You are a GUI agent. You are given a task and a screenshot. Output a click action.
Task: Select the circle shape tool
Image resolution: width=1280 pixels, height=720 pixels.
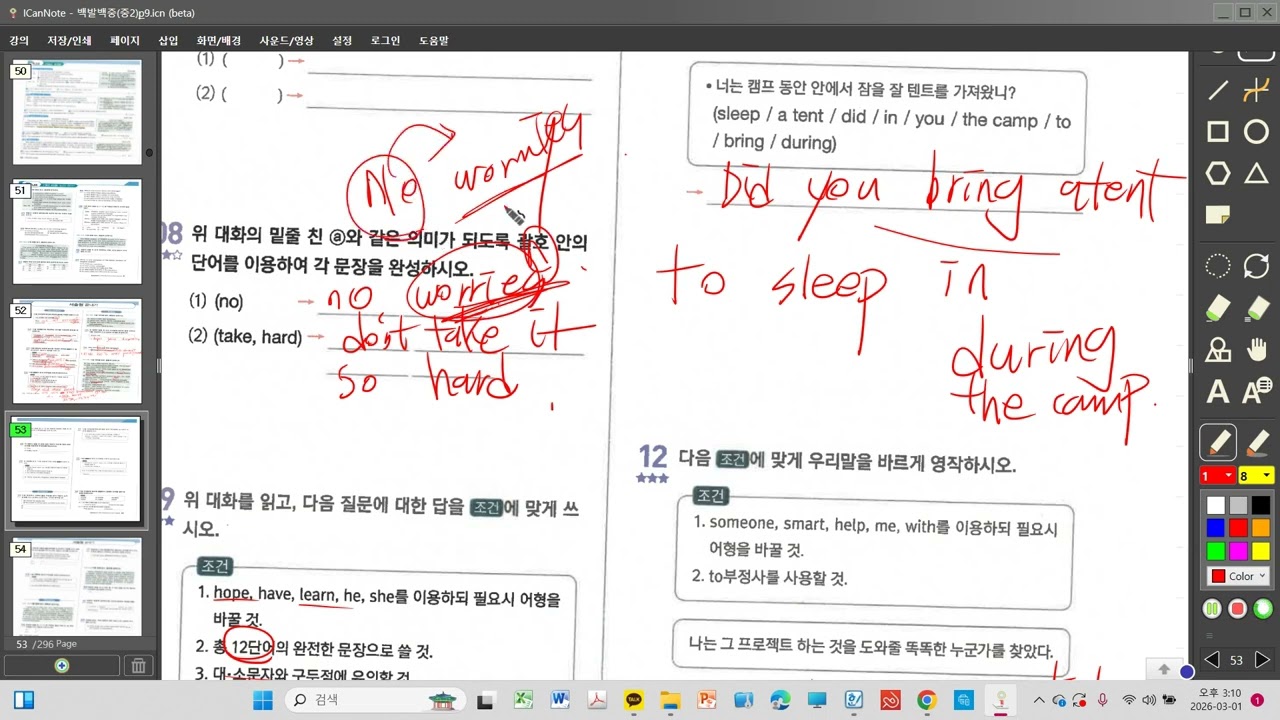1256,132
